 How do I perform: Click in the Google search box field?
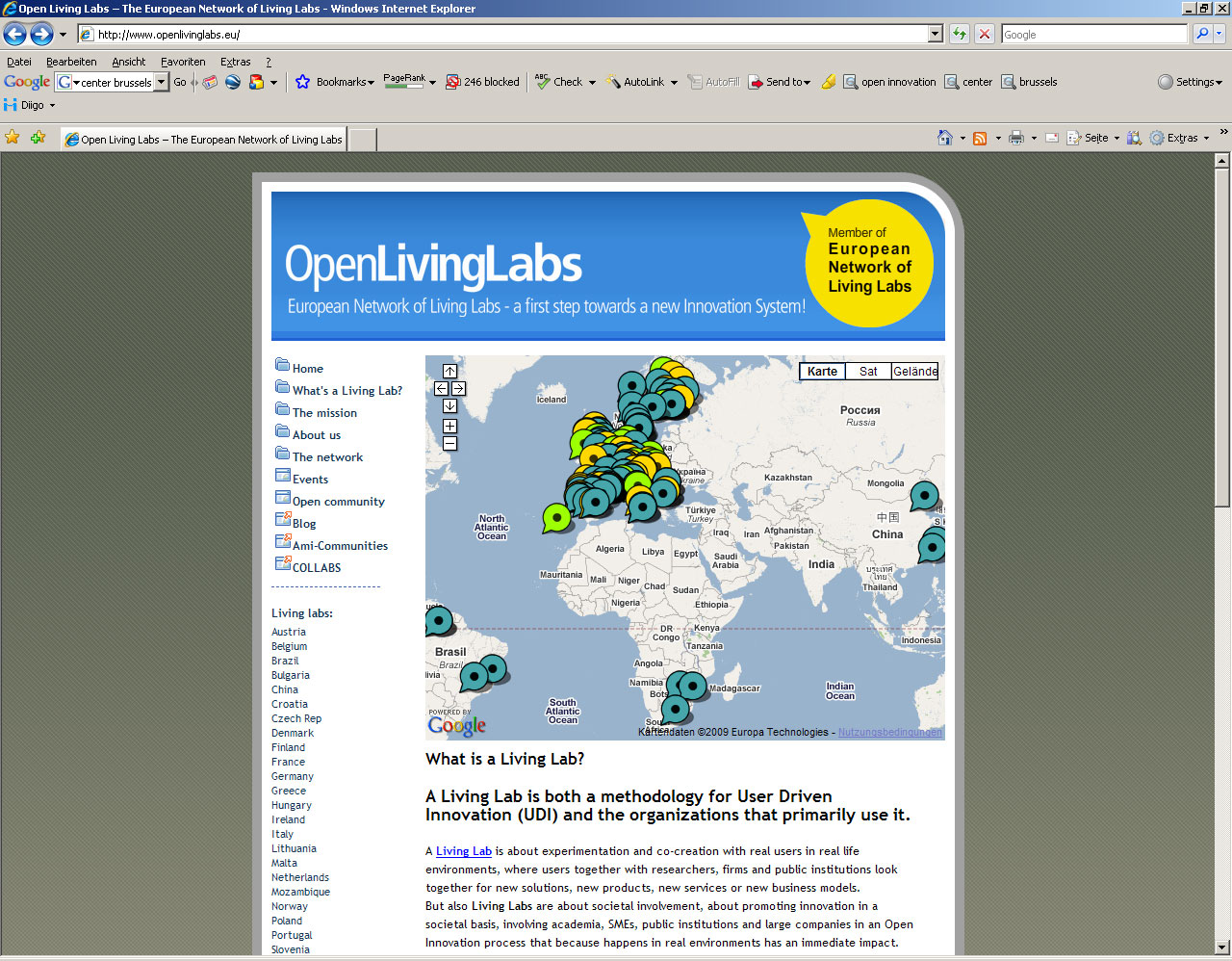point(1093,34)
